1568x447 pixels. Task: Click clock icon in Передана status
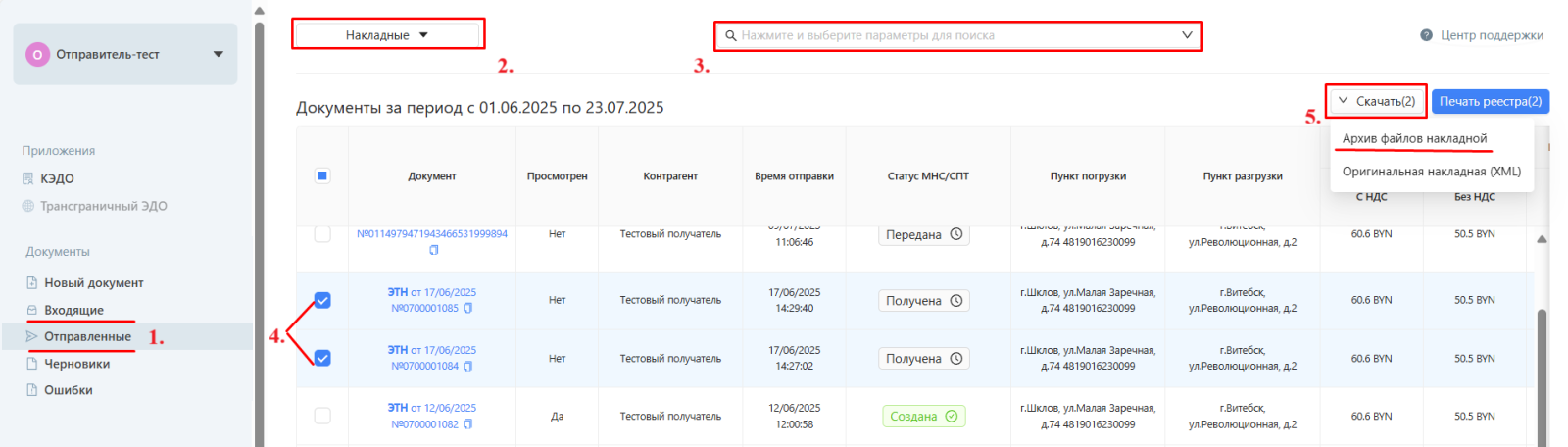[x=956, y=234]
